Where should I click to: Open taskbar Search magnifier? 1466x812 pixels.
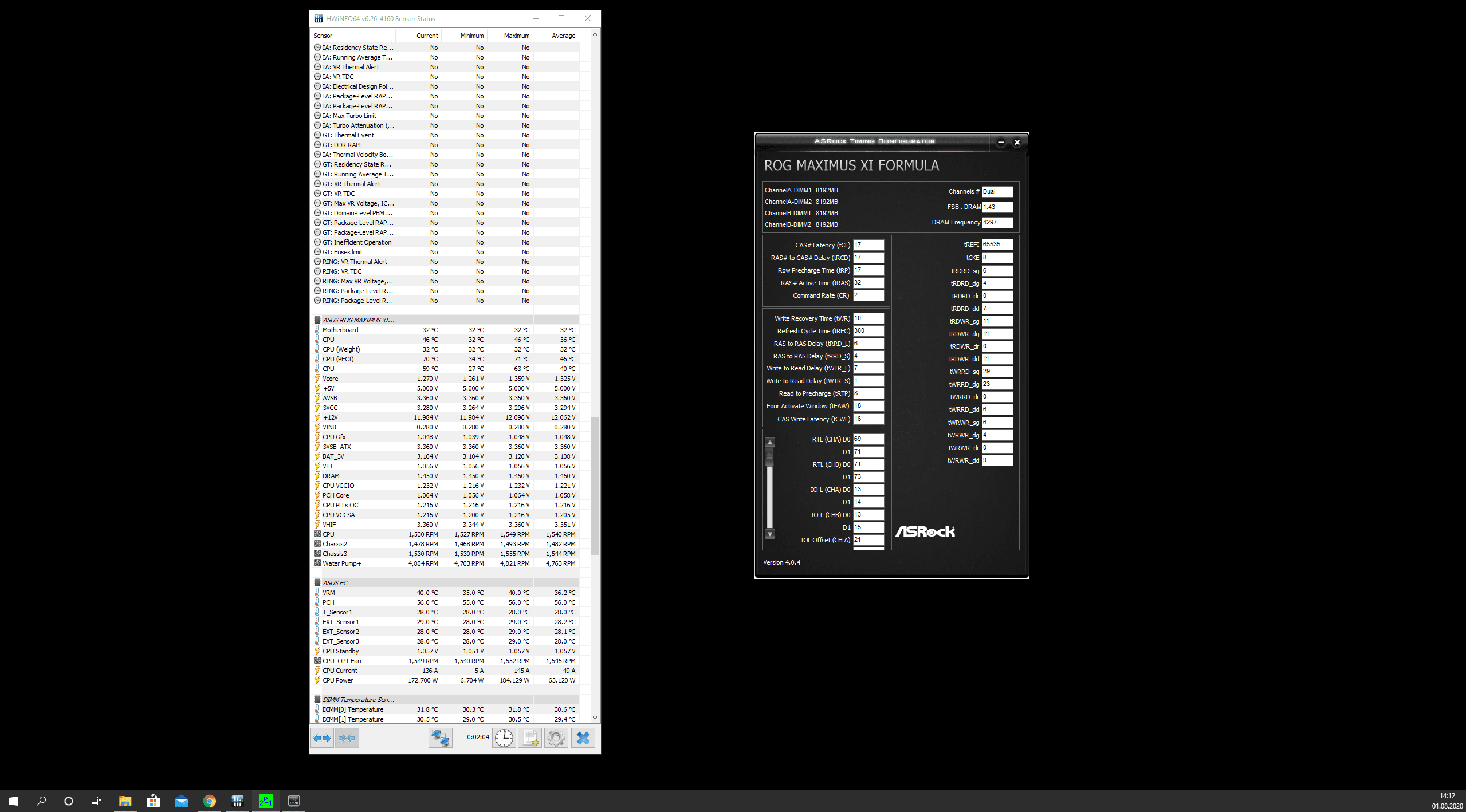click(41, 801)
